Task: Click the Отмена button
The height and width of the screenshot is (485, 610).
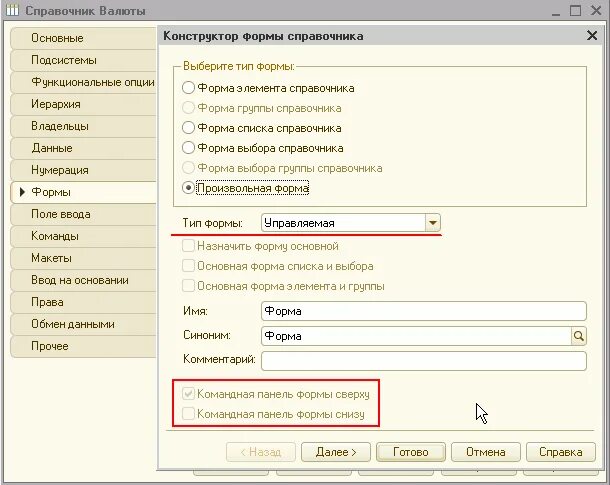Action: [x=486, y=452]
